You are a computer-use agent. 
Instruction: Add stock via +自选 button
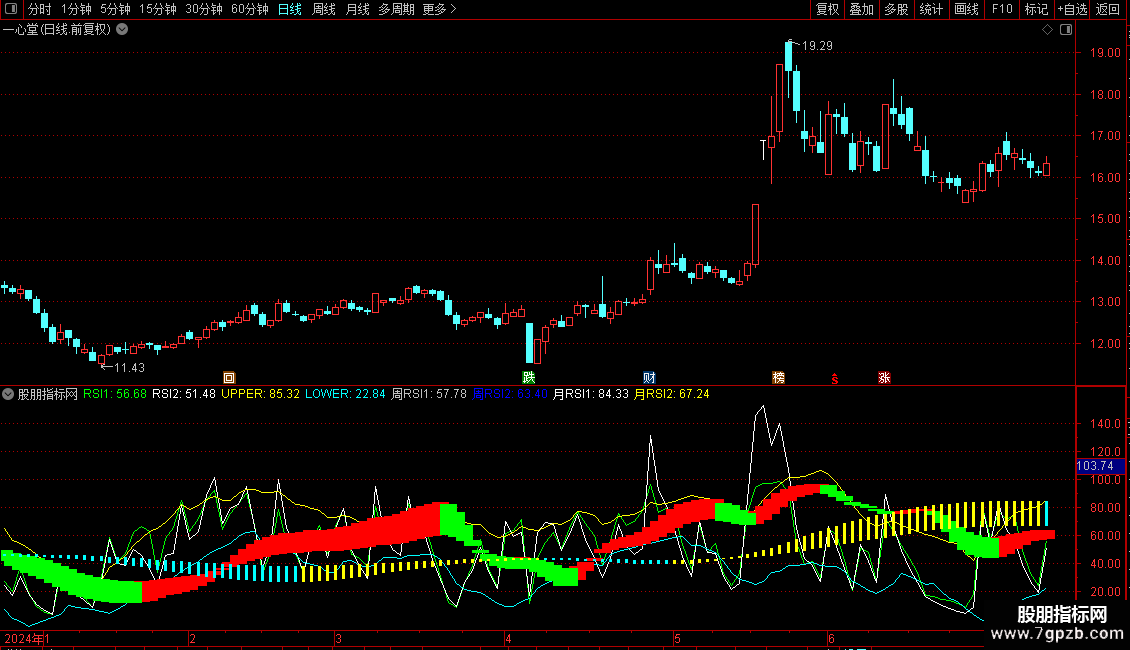(x=1072, y=9)
